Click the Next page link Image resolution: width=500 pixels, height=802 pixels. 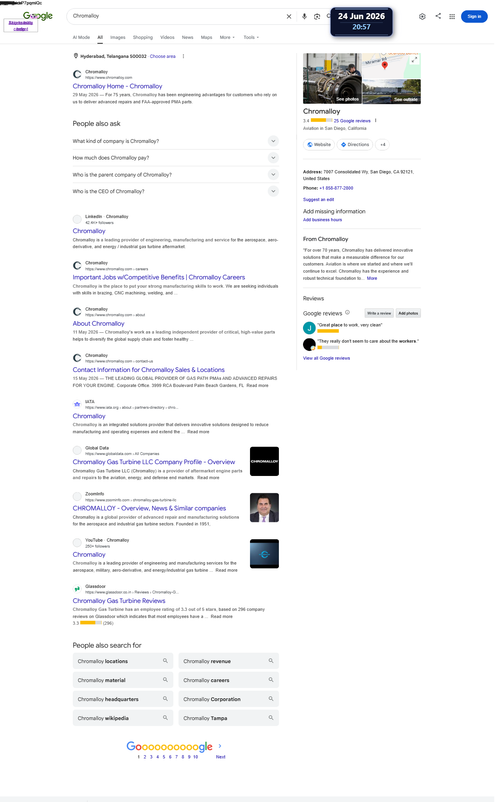coord(220,756)
